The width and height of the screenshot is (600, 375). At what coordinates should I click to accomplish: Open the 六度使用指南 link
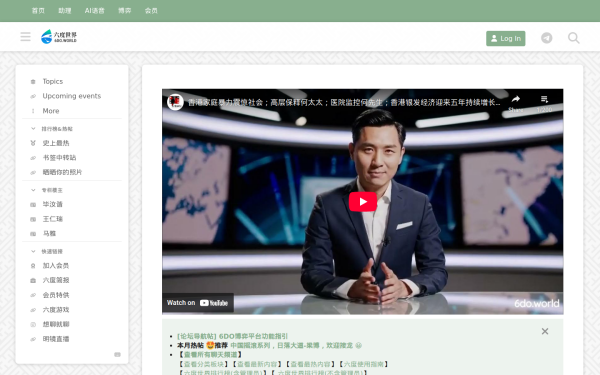click(364, 364)
